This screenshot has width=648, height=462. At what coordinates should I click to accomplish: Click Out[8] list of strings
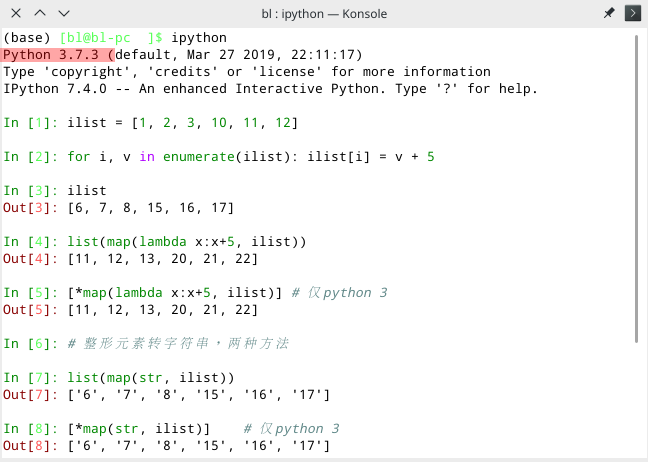pyautogui.click(x=199, y=445)
